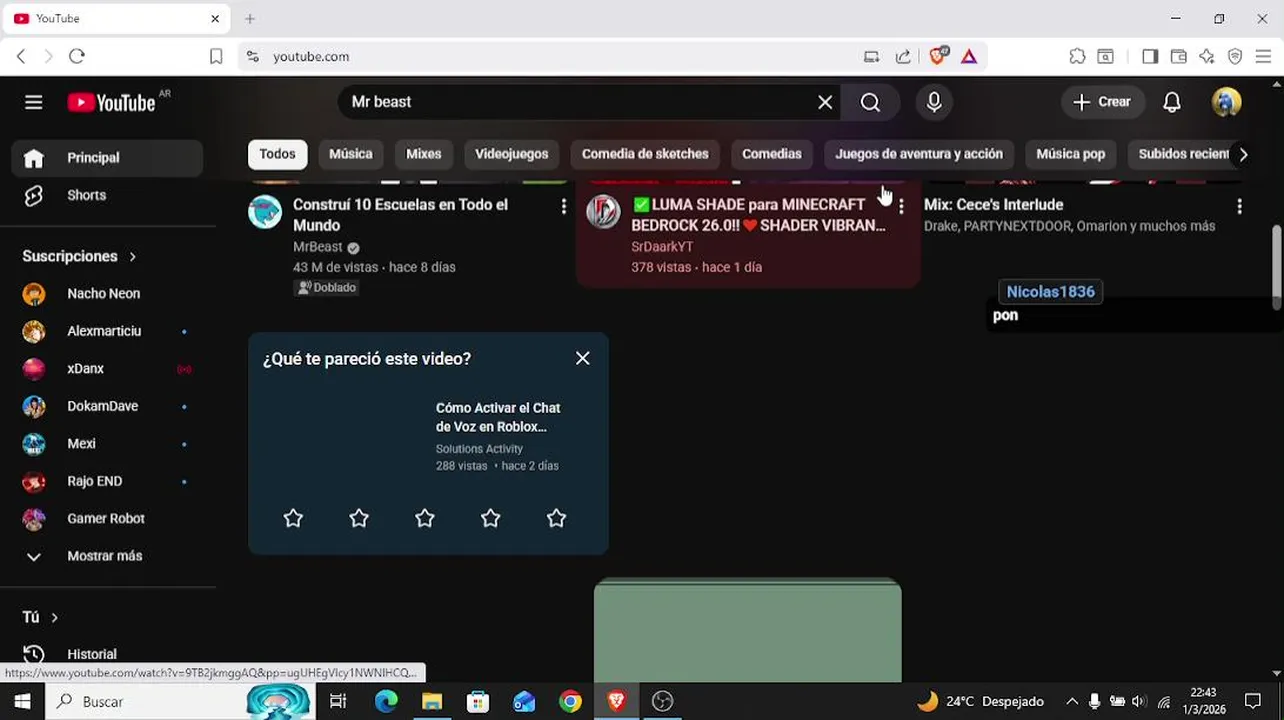This screenshot has width=1284, height=720.
Task: Bookmark this page icon
Action: tap(216, 57)
